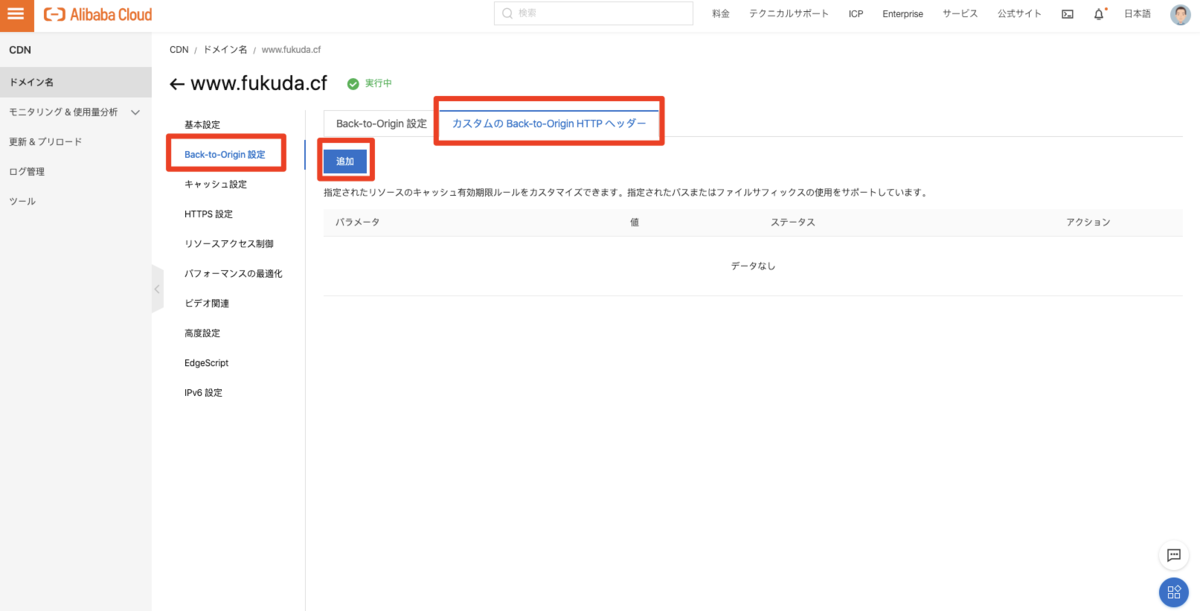Click the www.fukuda.cf breadcrumb text

[x=291, y=49]
